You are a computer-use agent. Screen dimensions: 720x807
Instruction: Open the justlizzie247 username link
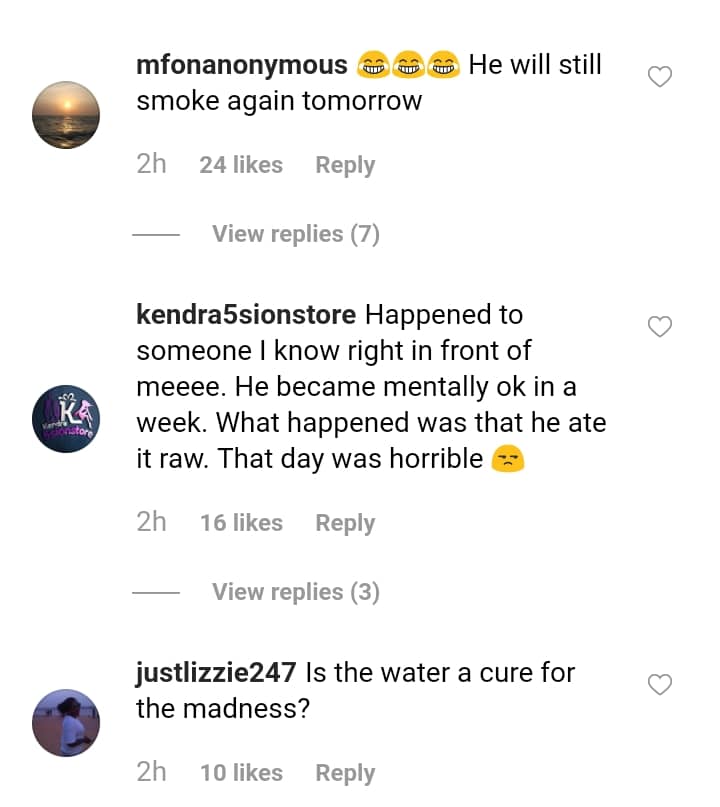click(x=216, y=673)
